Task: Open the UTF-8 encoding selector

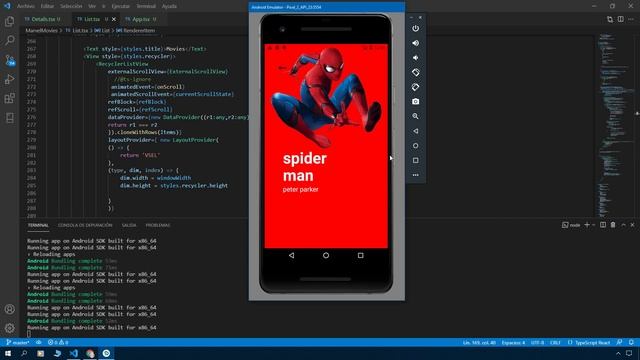Action: (538, 342)
